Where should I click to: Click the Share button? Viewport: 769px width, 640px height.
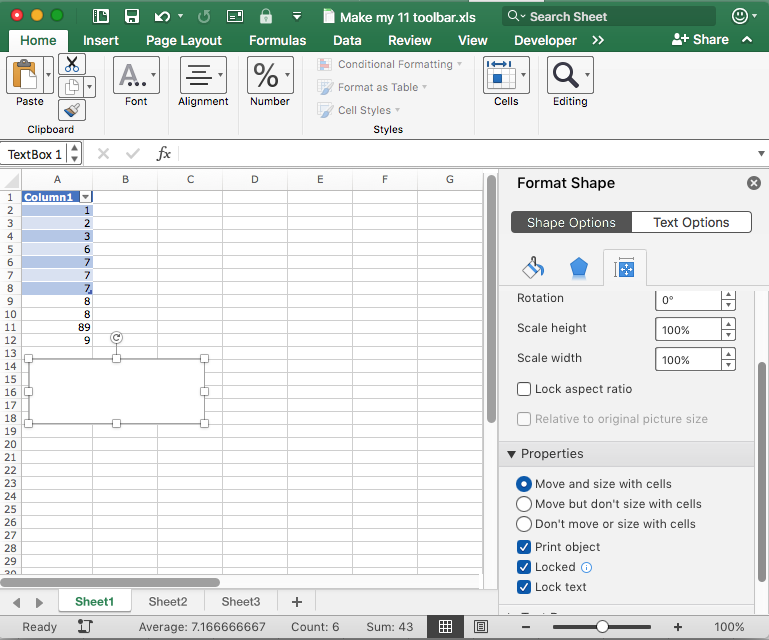coord(700,40)
